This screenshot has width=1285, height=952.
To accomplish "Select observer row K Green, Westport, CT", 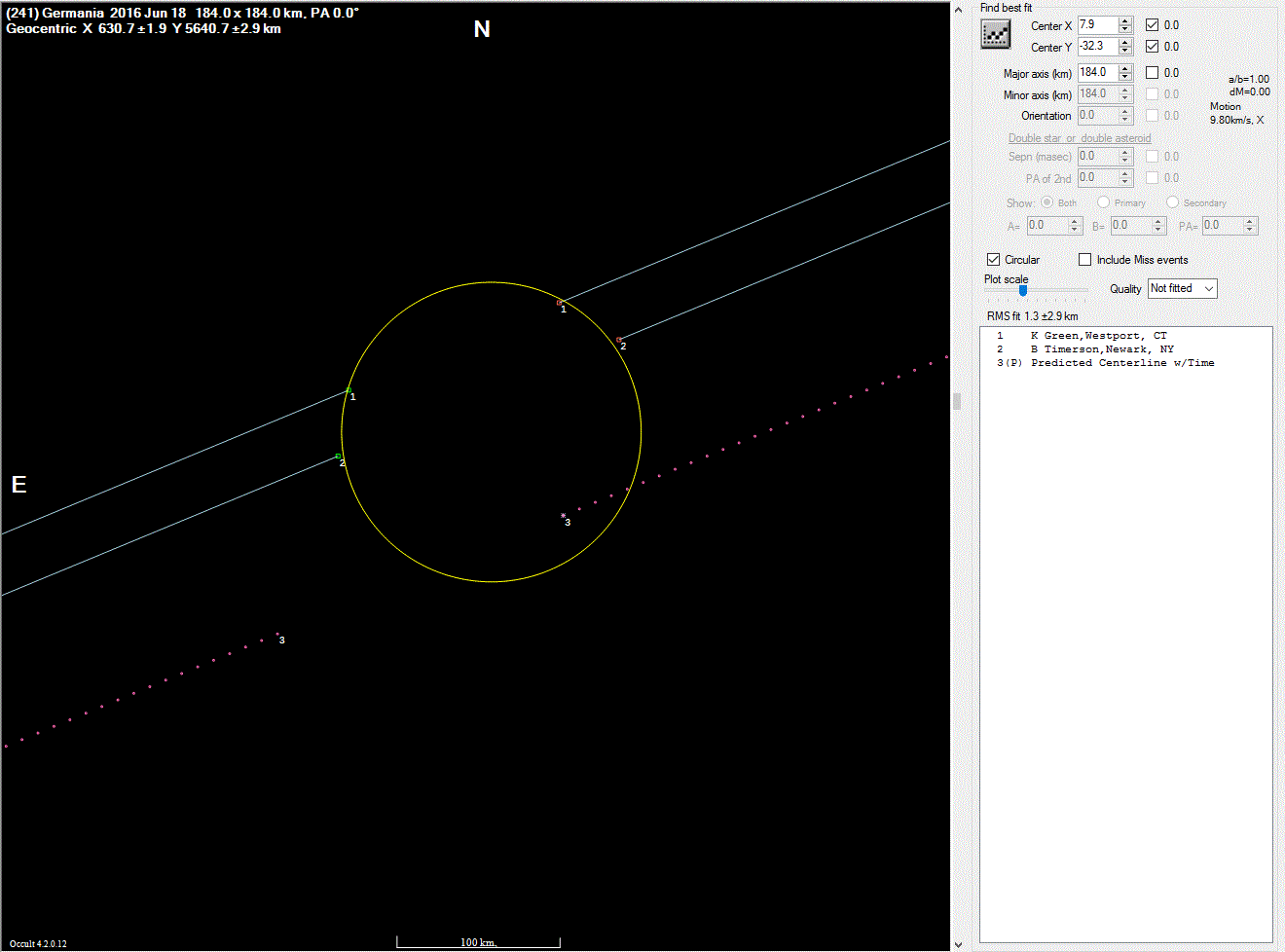I will pyautogui.click(x=1125, y=336).
